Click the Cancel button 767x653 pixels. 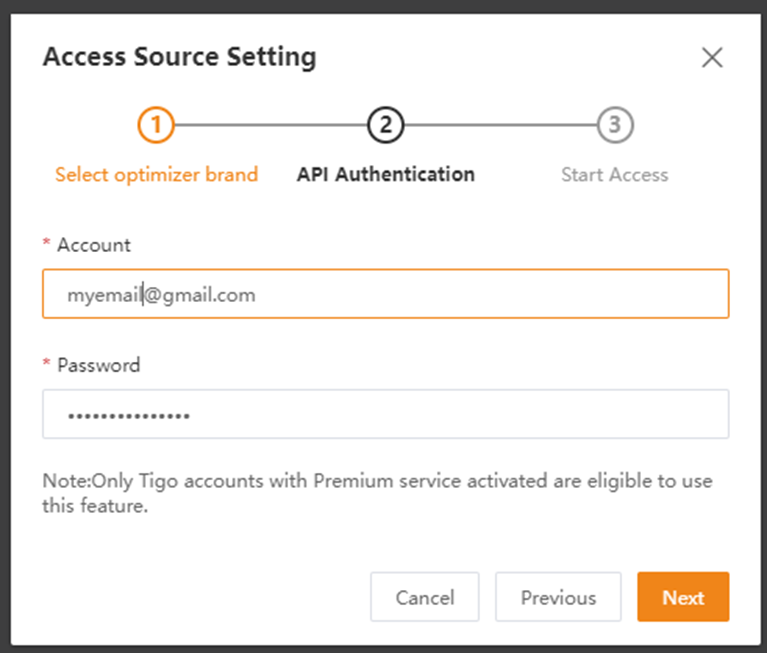point(425,597)
